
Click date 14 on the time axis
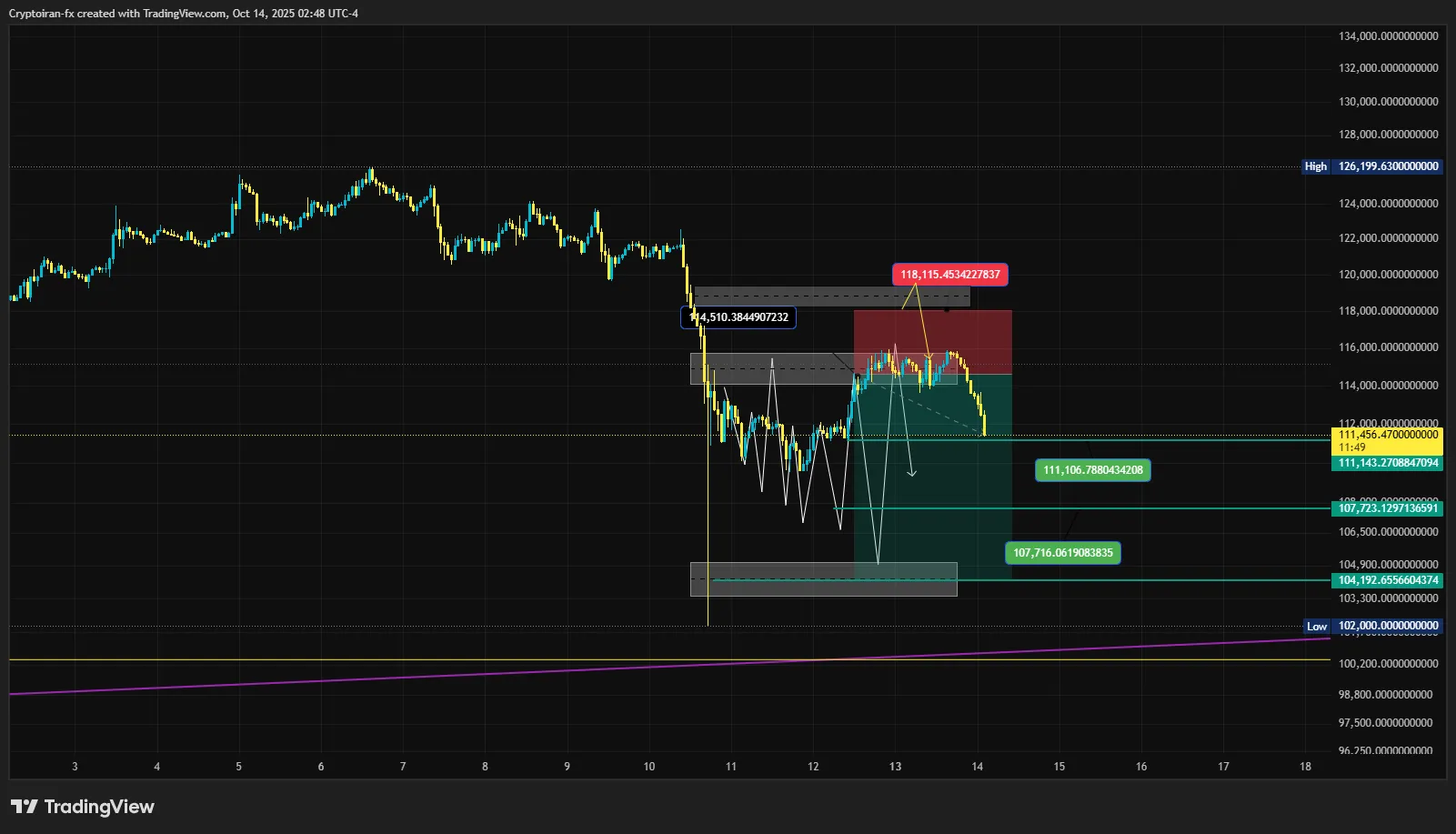tap(977, 767)
